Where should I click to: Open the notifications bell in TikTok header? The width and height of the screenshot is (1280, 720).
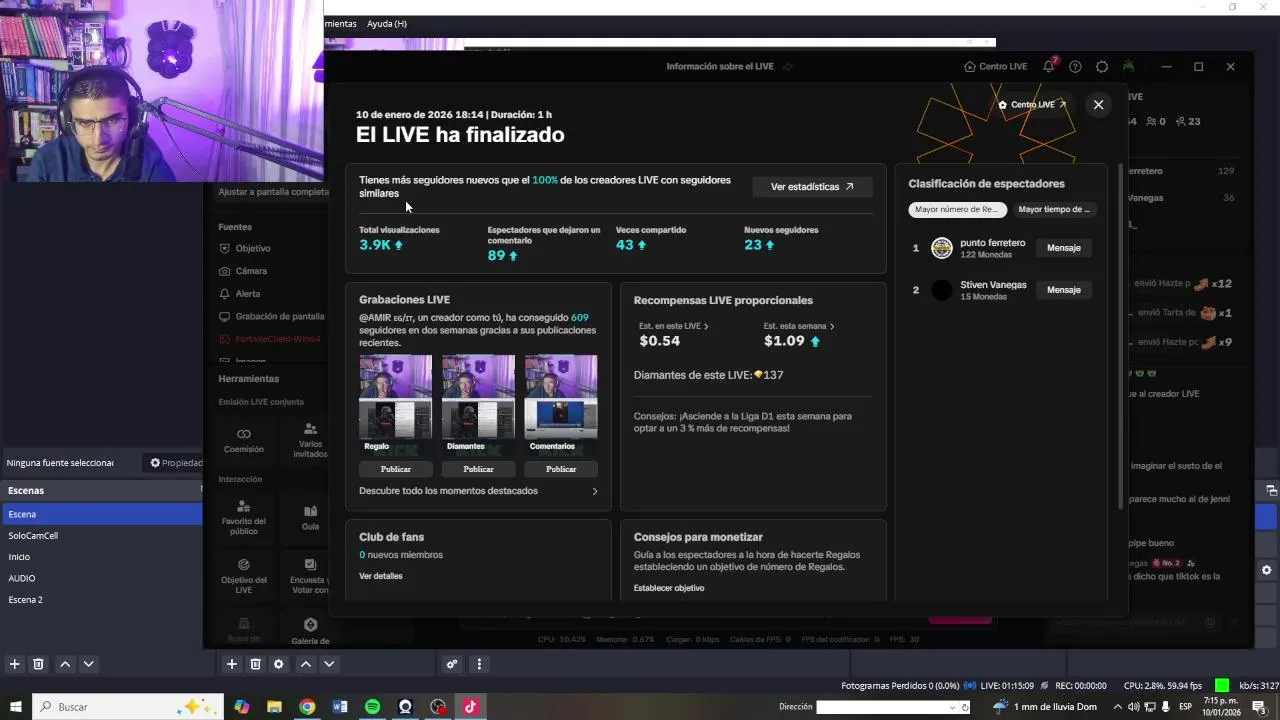[1049, 67]
